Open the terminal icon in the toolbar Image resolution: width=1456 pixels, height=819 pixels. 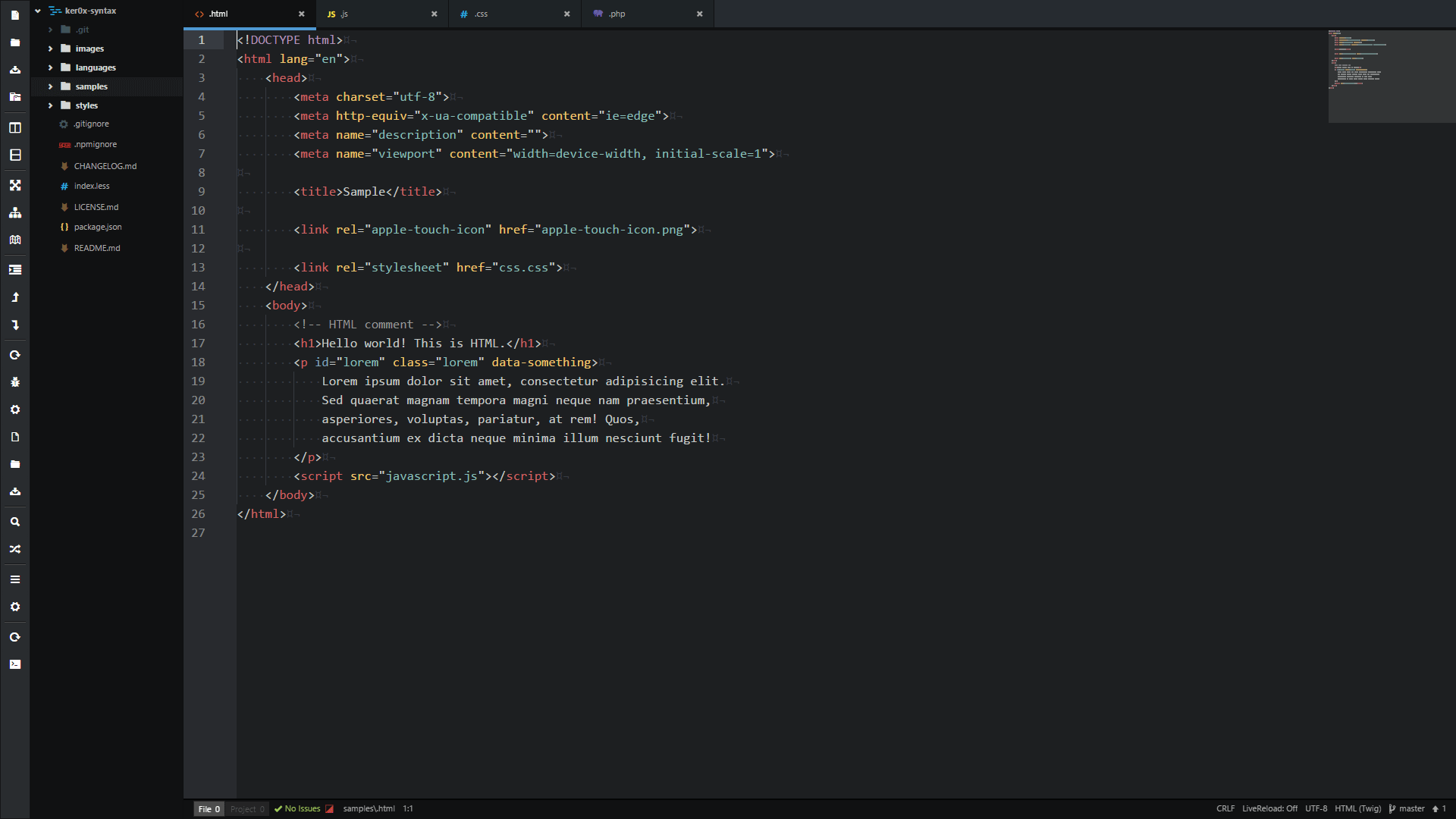[x=14, y=664]
